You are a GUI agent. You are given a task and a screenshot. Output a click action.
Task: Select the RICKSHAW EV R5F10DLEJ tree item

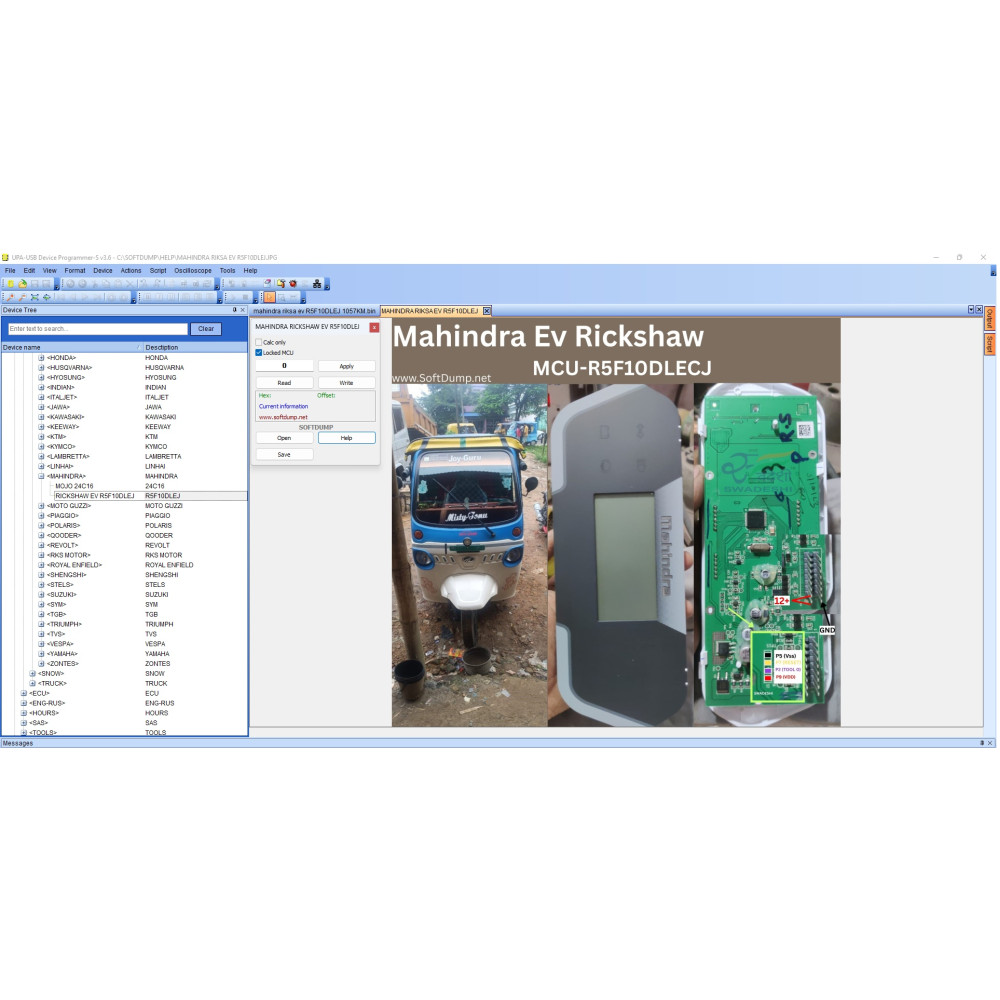[94, 496]
